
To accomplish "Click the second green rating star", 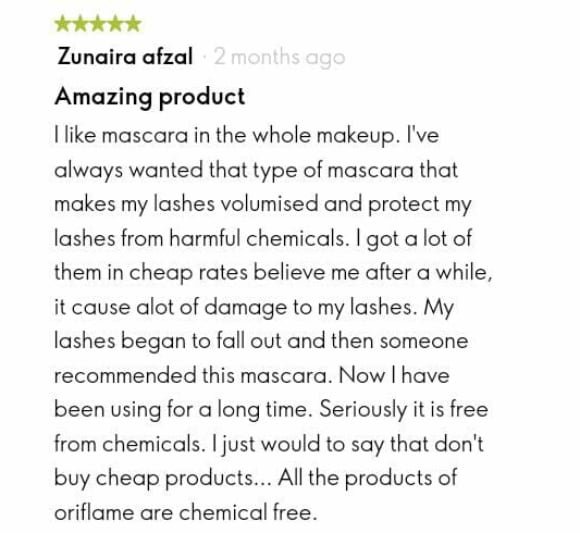I will [x=80, y=24].
